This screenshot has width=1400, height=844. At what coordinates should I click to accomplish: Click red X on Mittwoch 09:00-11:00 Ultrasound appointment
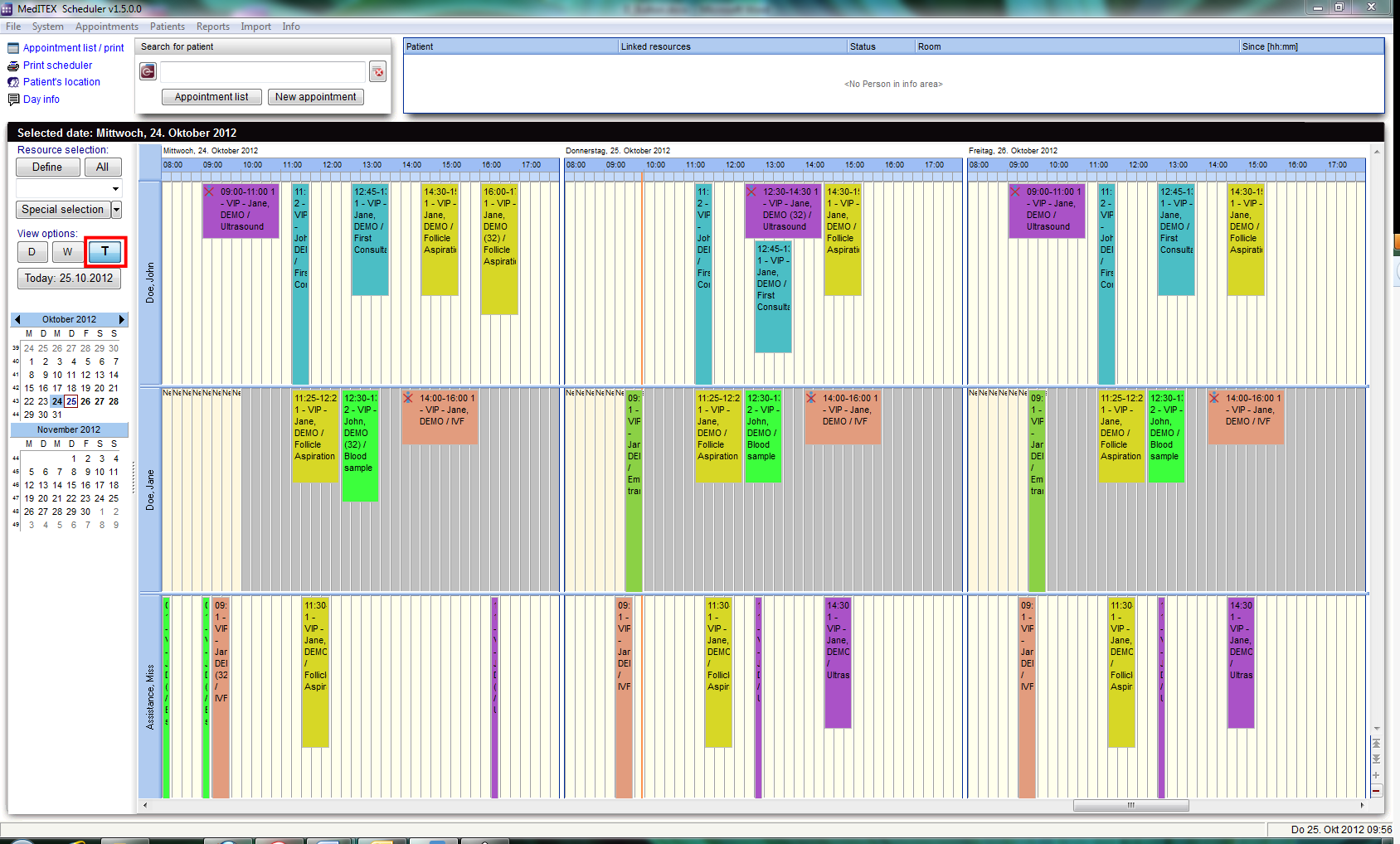pyautogui.click(x=209, y=192)
